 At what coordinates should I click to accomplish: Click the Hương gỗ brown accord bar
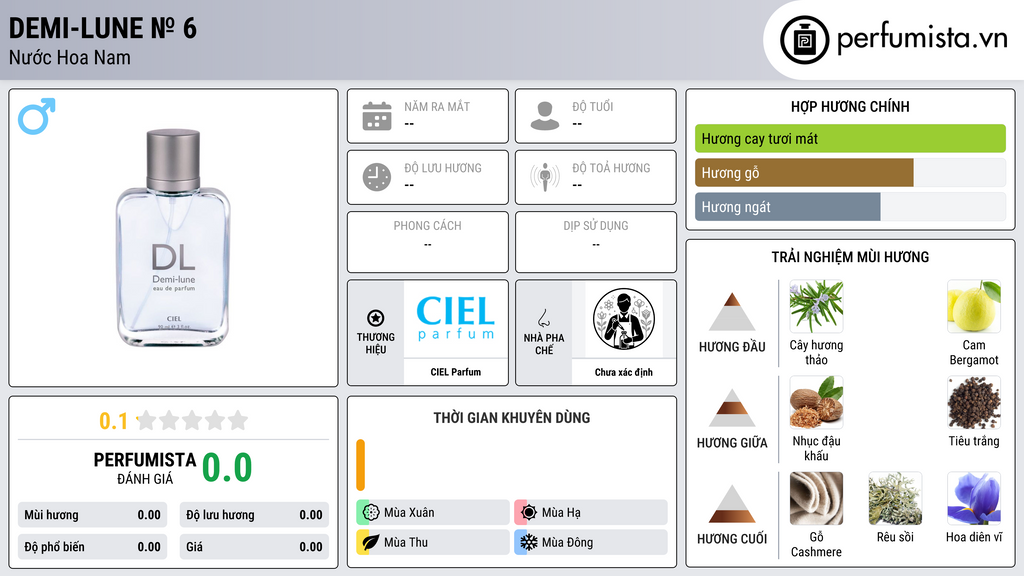[804, 172]
